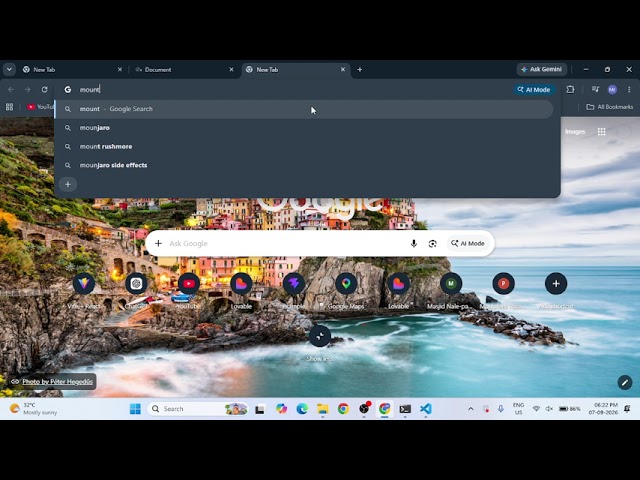Image resolution: width=640 pixels, height=480 pixels.
Task: Open the Images link
Action: point(575,132)
